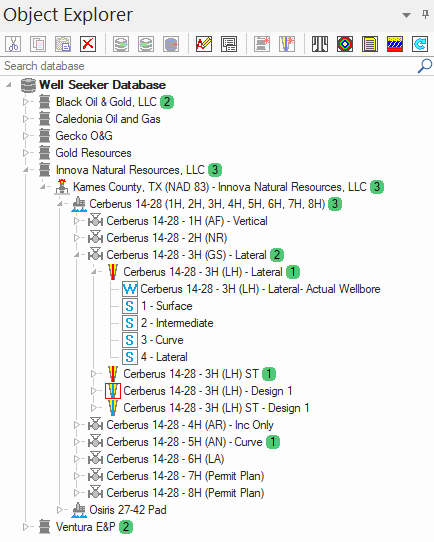This screenshot has height=542, width=434.
Task: Select Cerberus 14-28 - 3H (LH) - Lateral wellbore
Action: click(203, 272)
